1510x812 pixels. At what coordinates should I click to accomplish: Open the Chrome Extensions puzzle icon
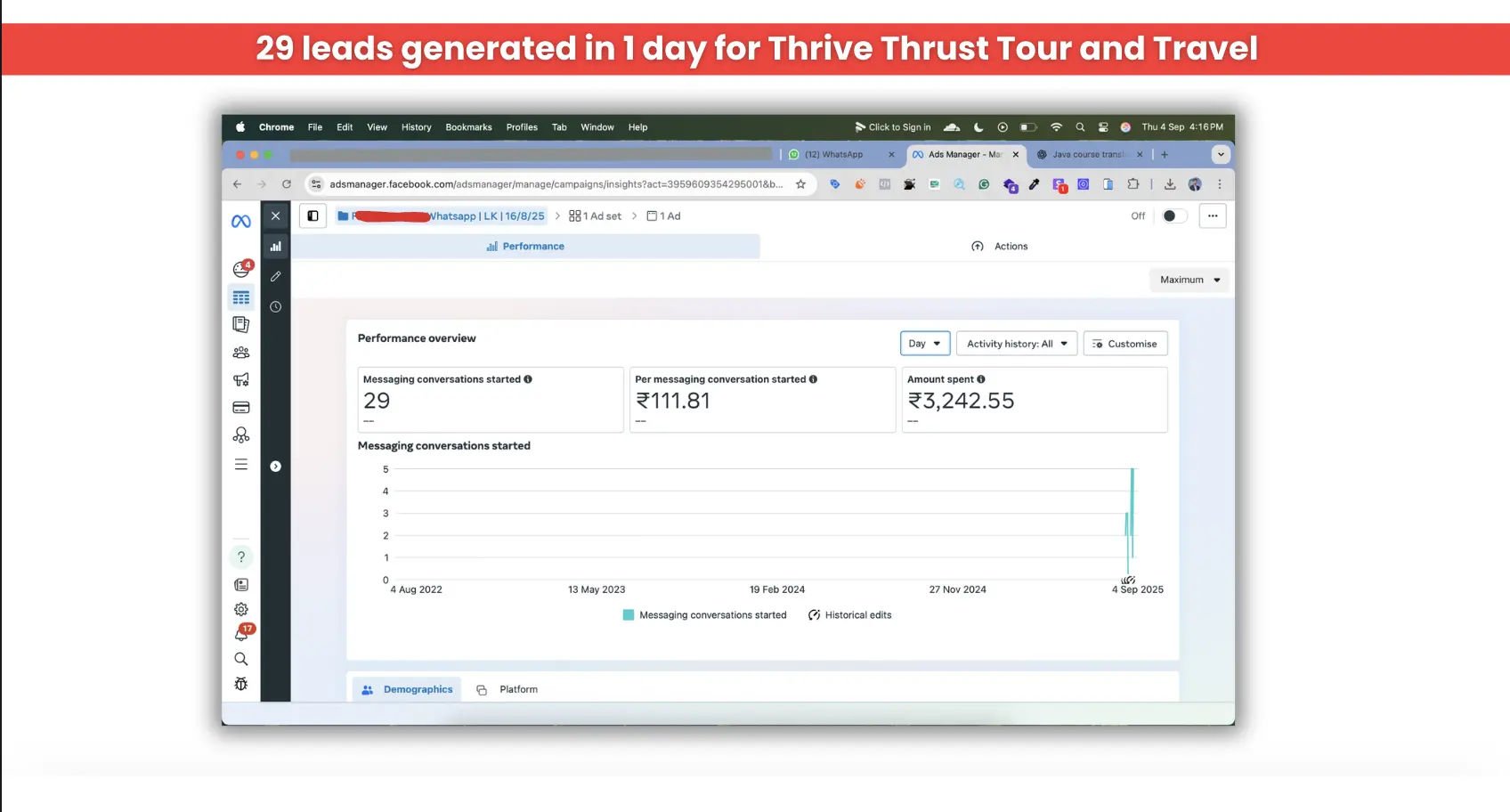1132,184
